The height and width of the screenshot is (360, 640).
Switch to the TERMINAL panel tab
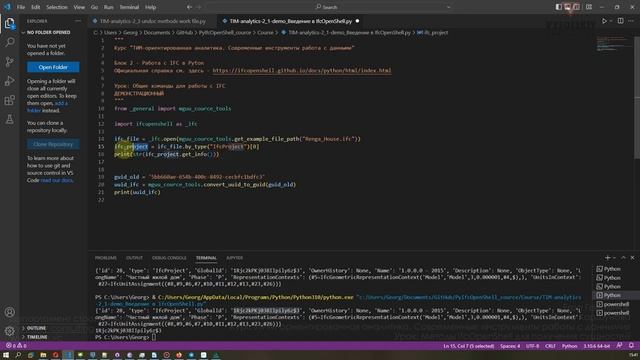206,258
